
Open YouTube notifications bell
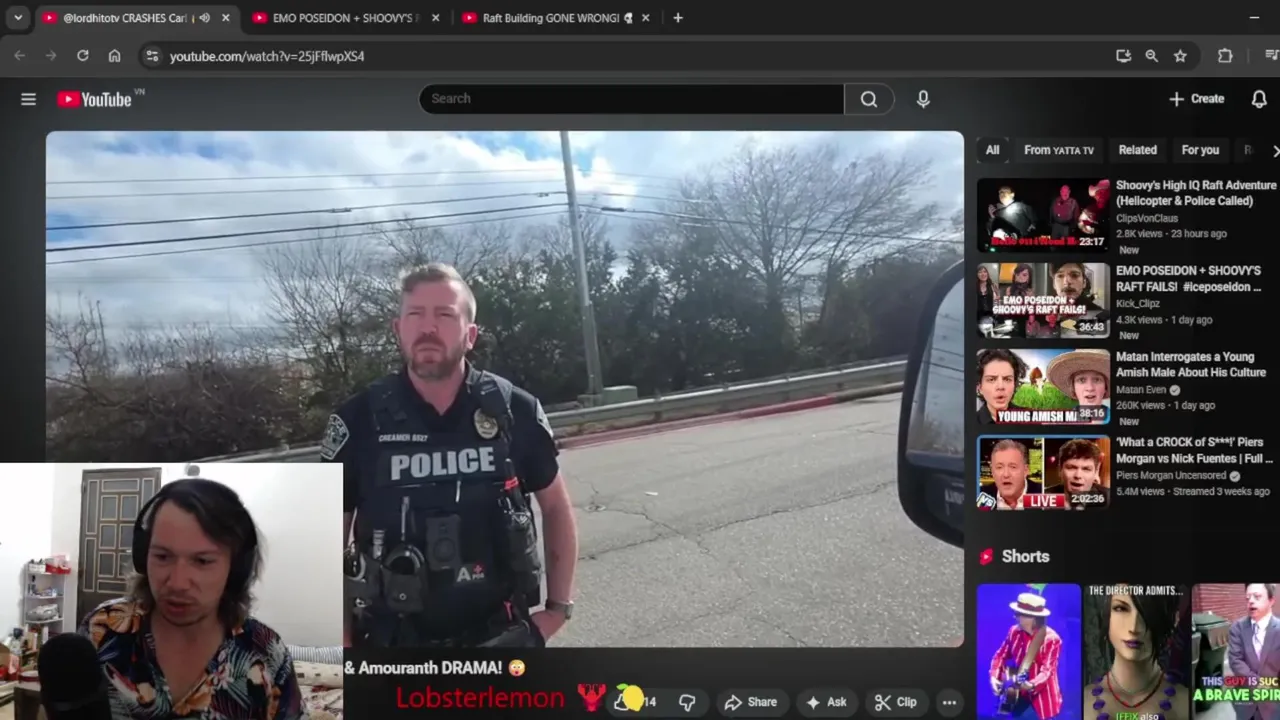(x=1259, y=98)
